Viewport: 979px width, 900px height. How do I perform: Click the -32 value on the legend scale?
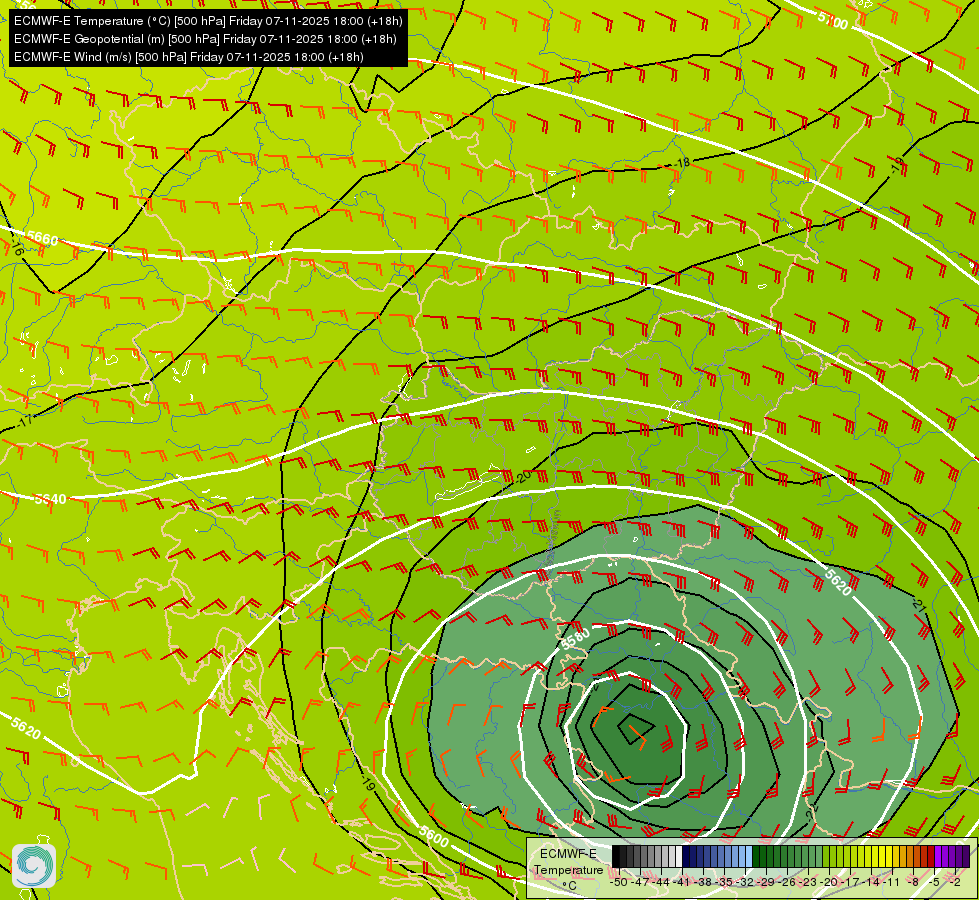(x=745, y=883)
